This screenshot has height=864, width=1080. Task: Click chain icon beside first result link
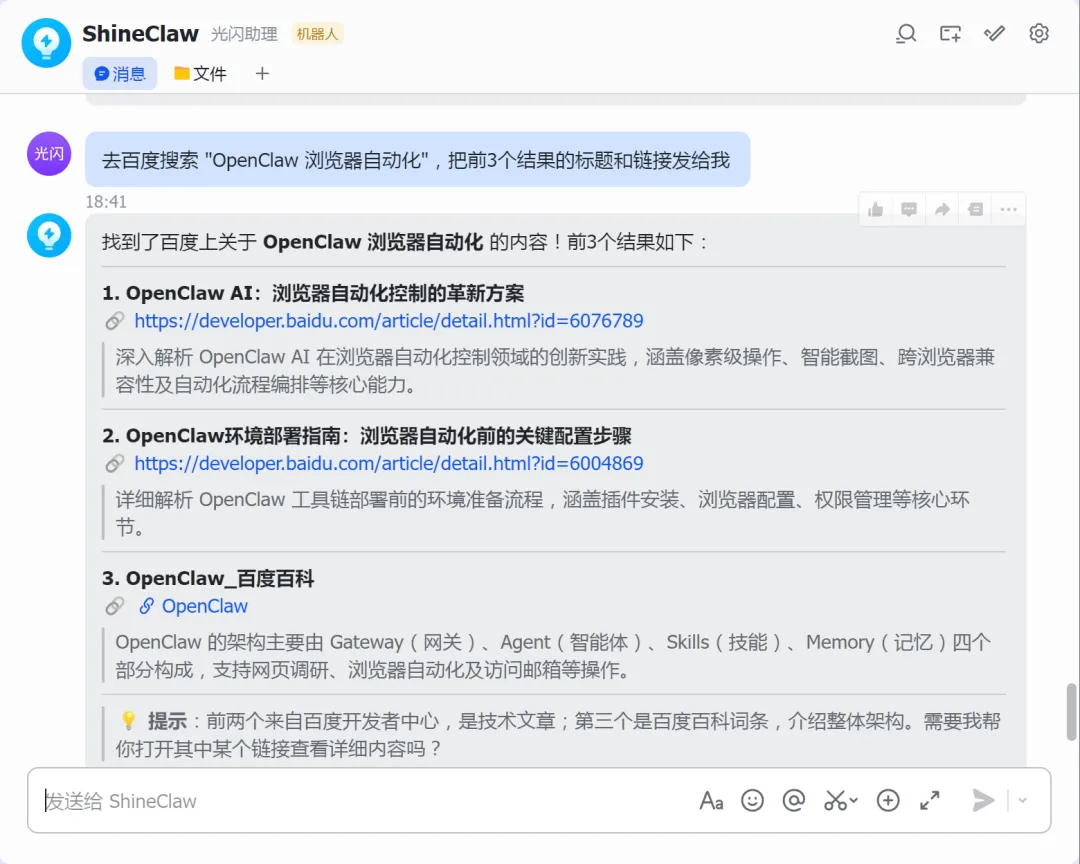pyautogui.click(x=114, y=321)
